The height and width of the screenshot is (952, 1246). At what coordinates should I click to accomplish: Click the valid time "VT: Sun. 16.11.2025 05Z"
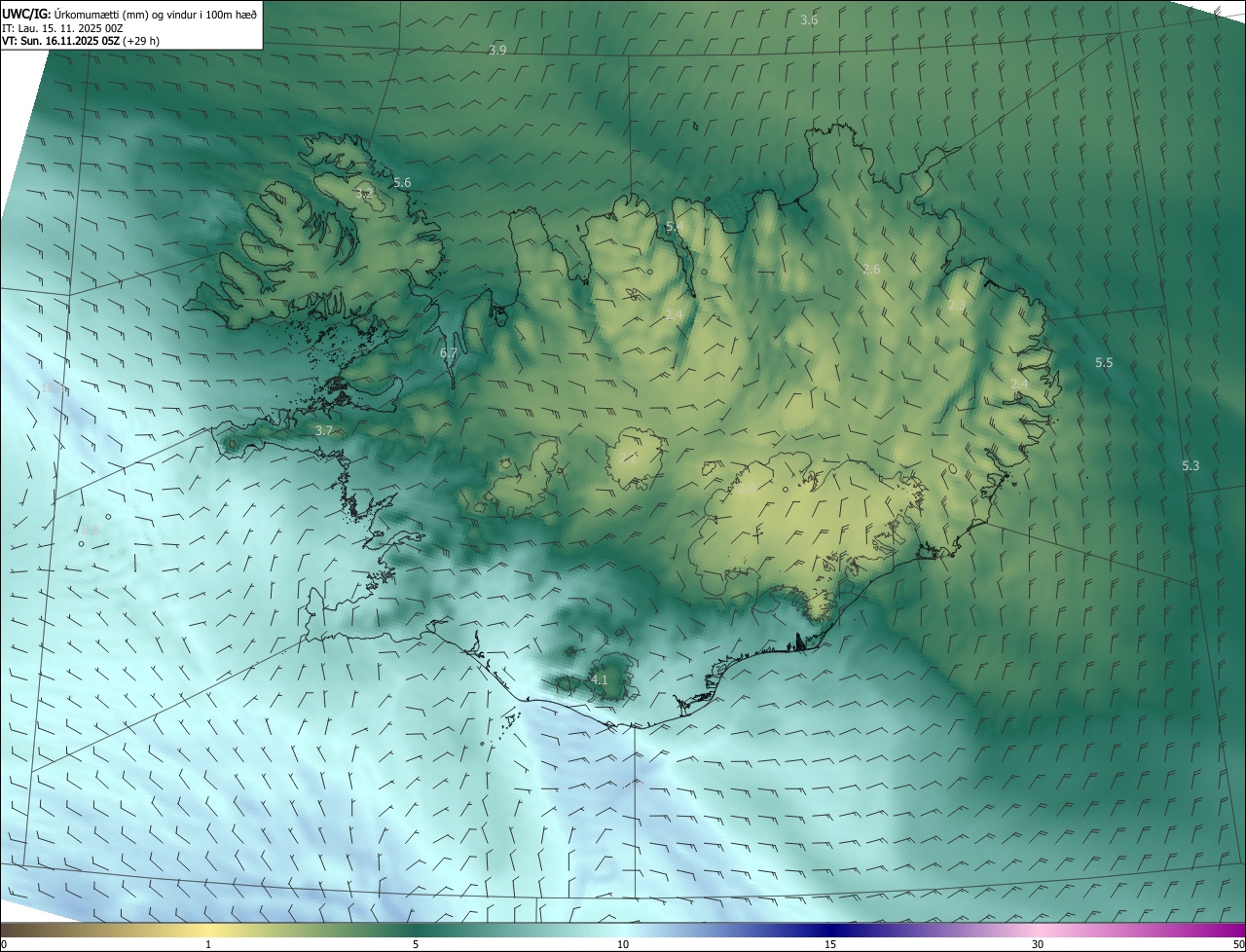pos(60,41)
